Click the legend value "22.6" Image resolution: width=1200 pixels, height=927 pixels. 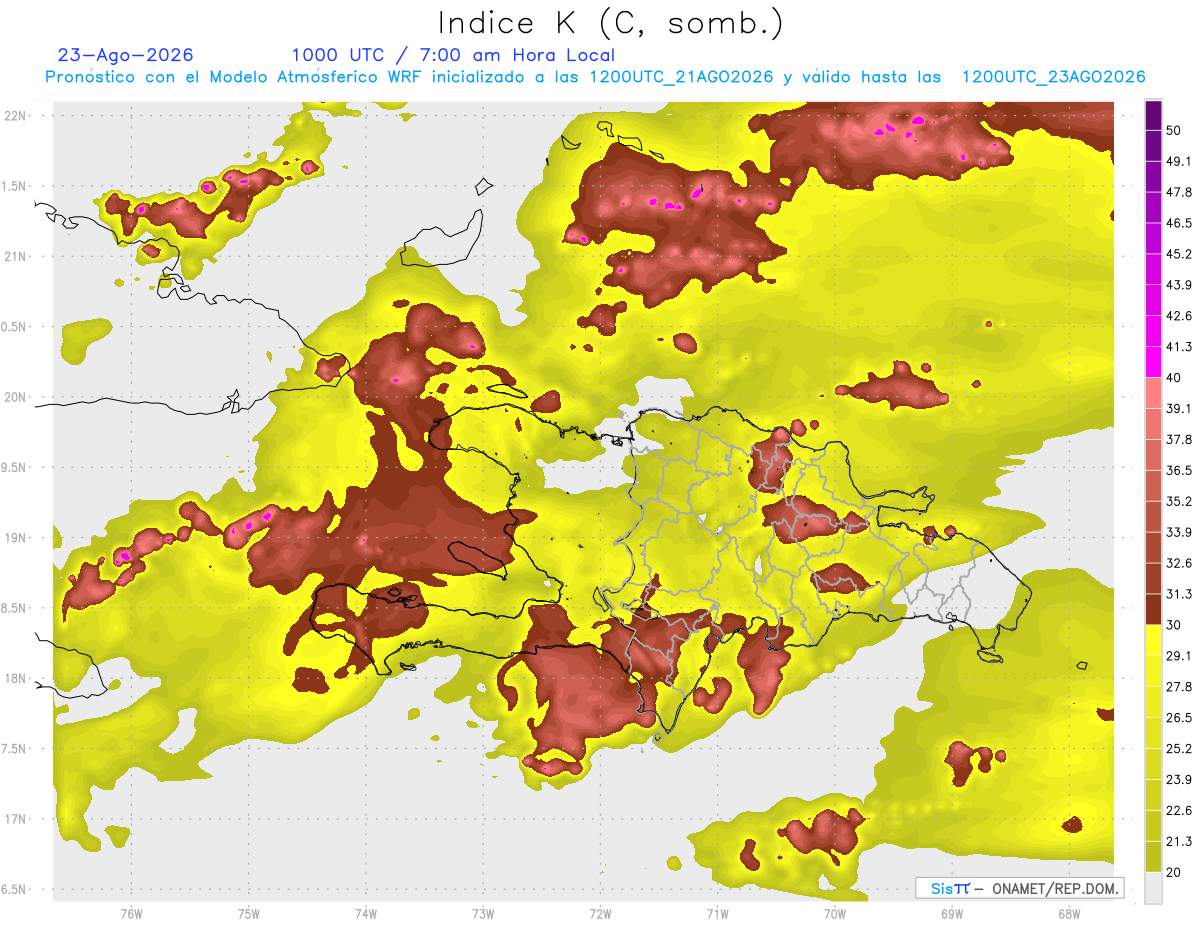(1179, 811)
